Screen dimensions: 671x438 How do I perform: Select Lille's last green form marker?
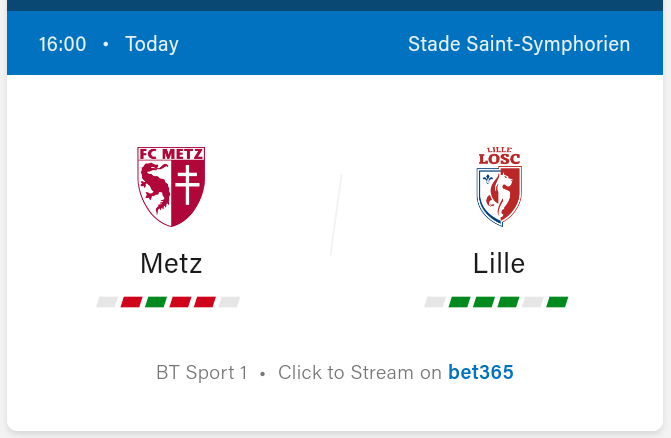tap(557, 302)
